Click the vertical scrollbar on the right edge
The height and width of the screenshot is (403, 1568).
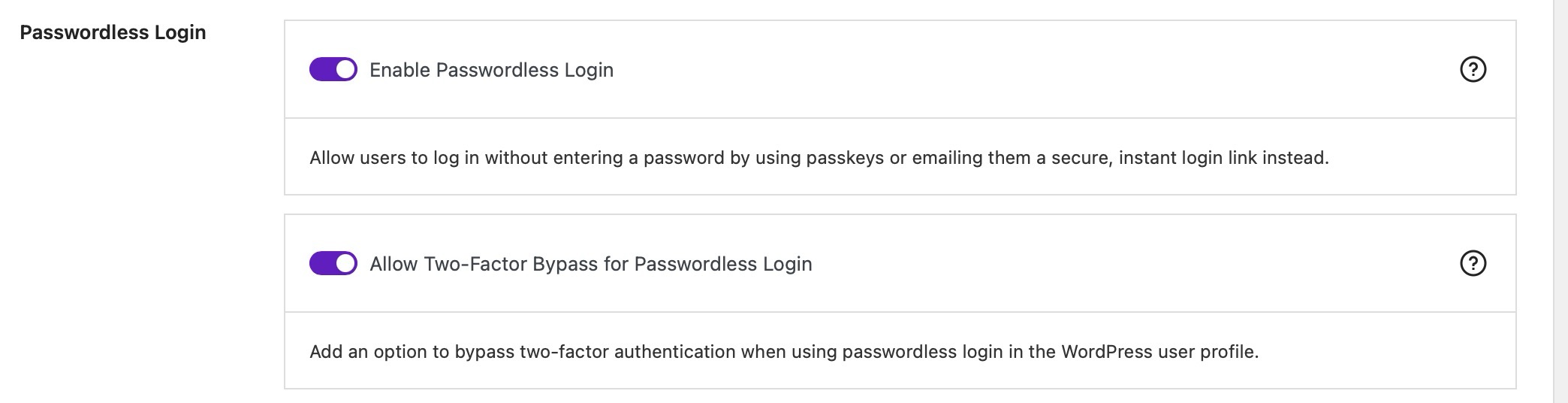(x=1560, y=201)
